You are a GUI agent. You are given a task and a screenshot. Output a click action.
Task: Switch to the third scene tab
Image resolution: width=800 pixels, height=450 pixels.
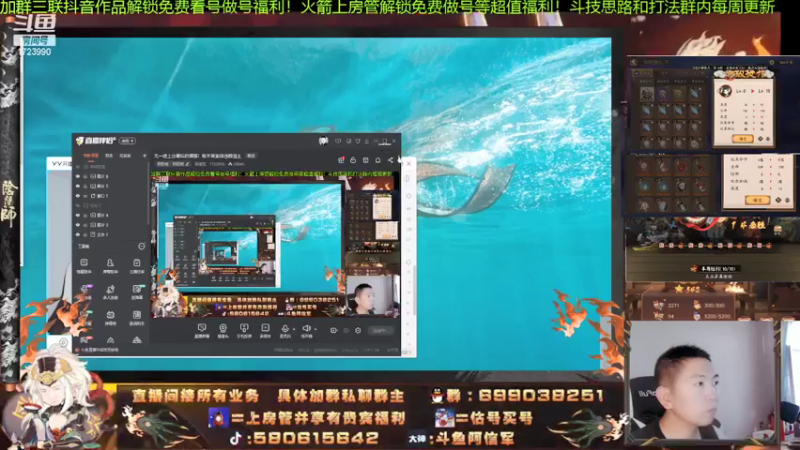click(125, 156)
